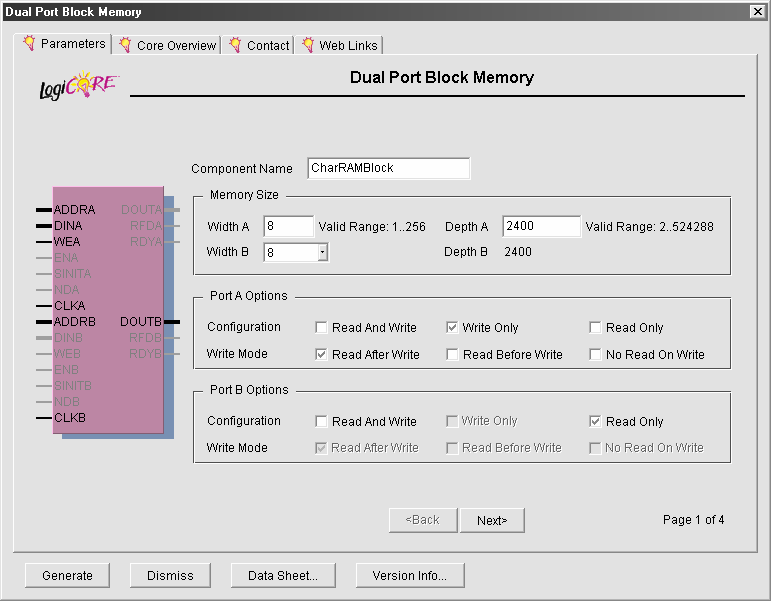Viewport: 771px width, 601px height.
Task: Open the Web Links tab
Action: point(339,45)
